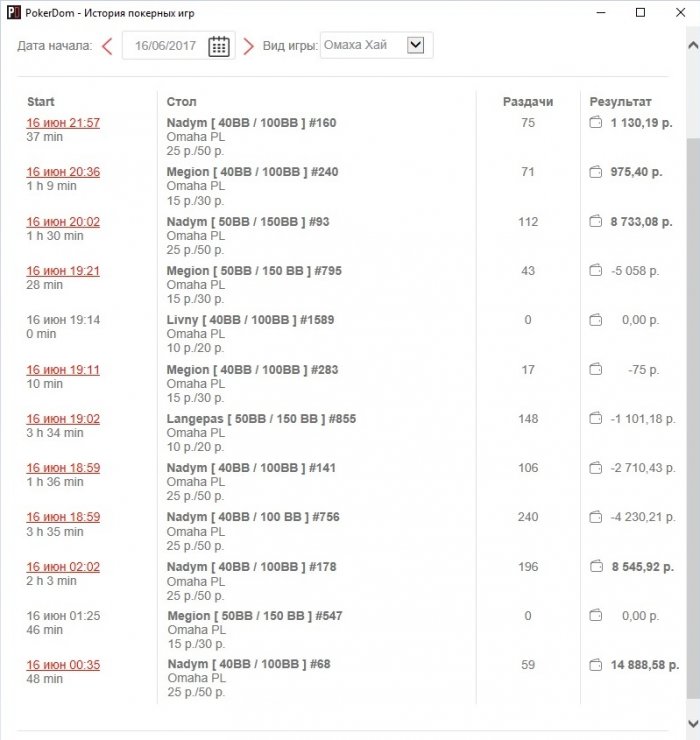Click wallet icon in Megion #547 row

[596, 615]
